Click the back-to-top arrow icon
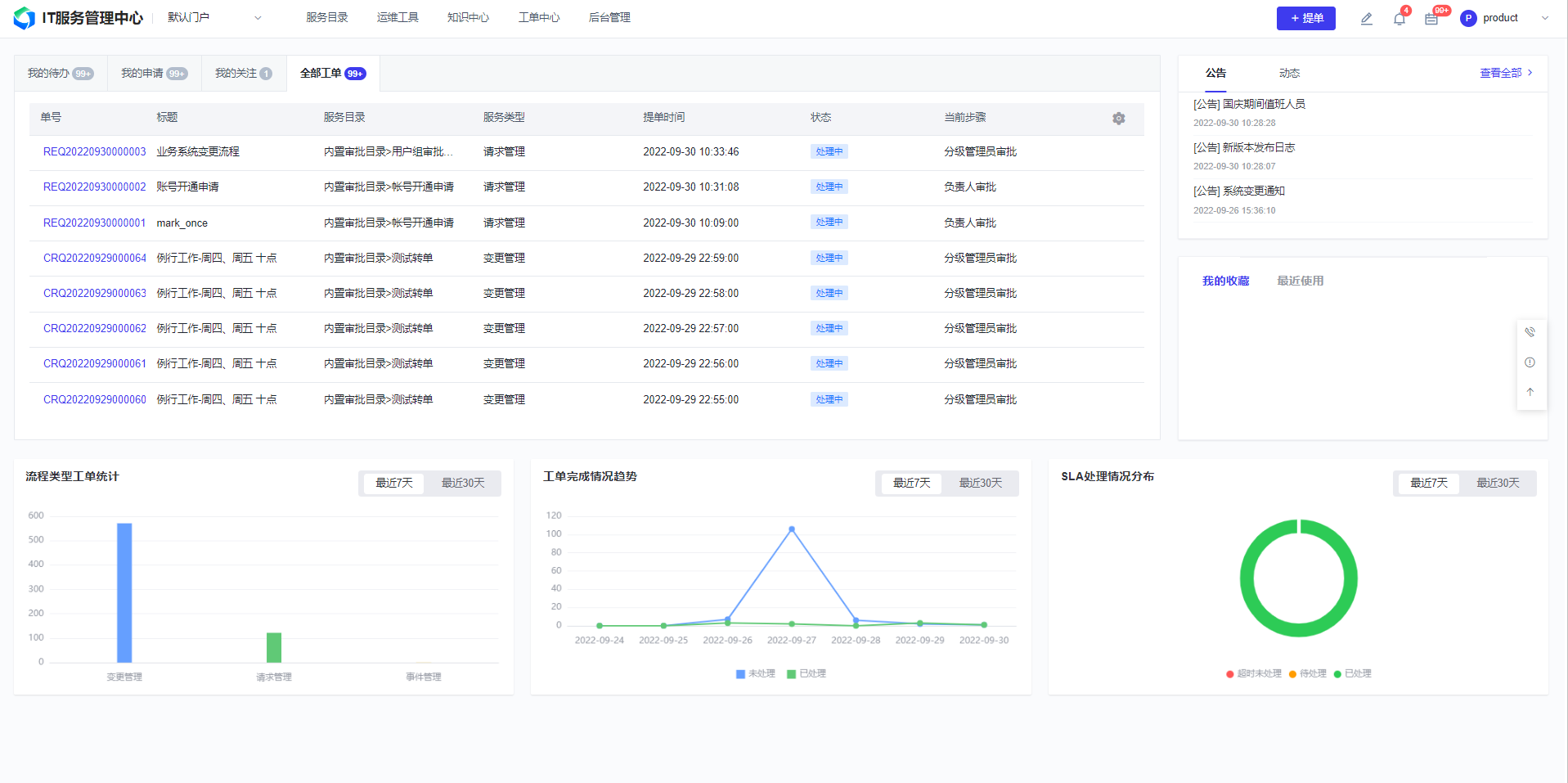This screenshot has width=1568, height=783. pyautogui.click(x=1530, y=392)
